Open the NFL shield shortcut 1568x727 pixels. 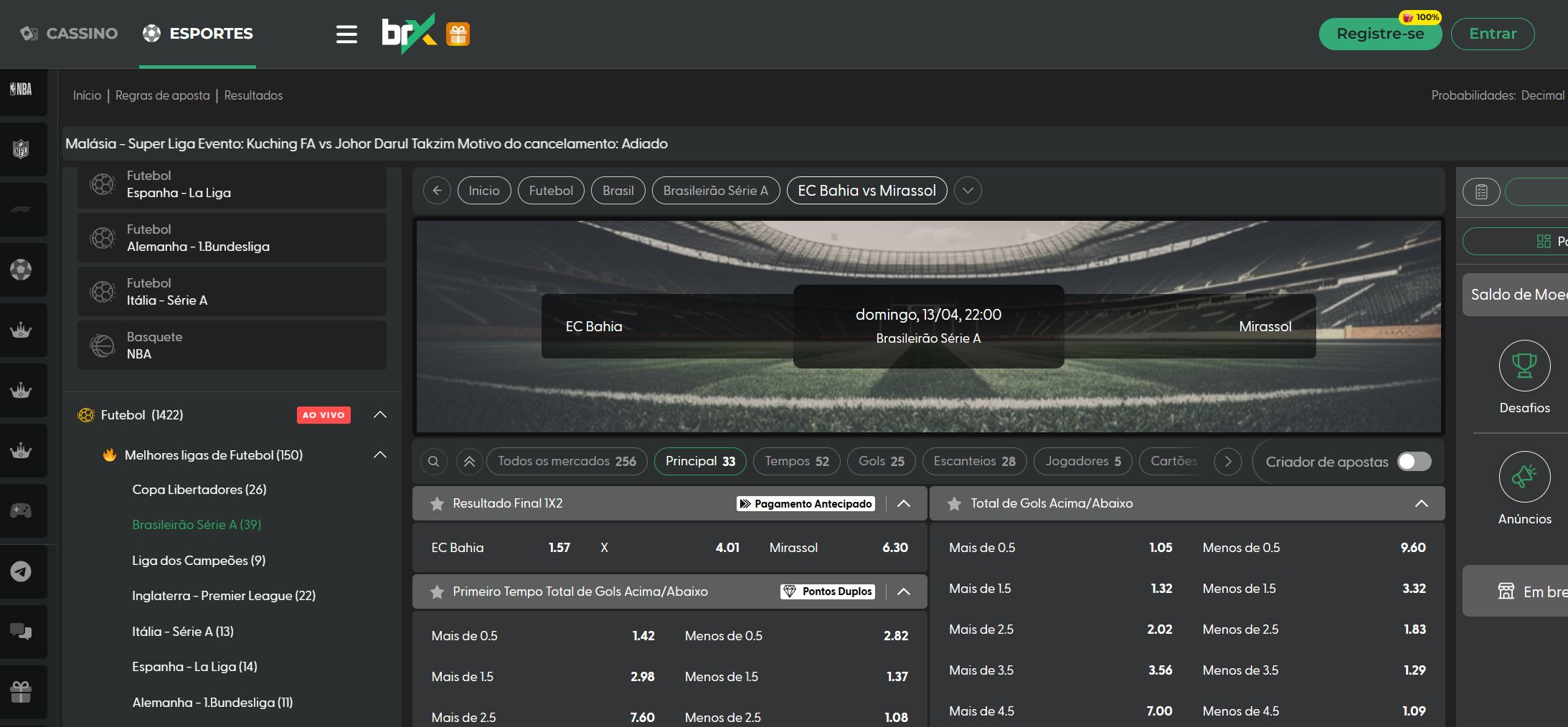pos(21,149)
